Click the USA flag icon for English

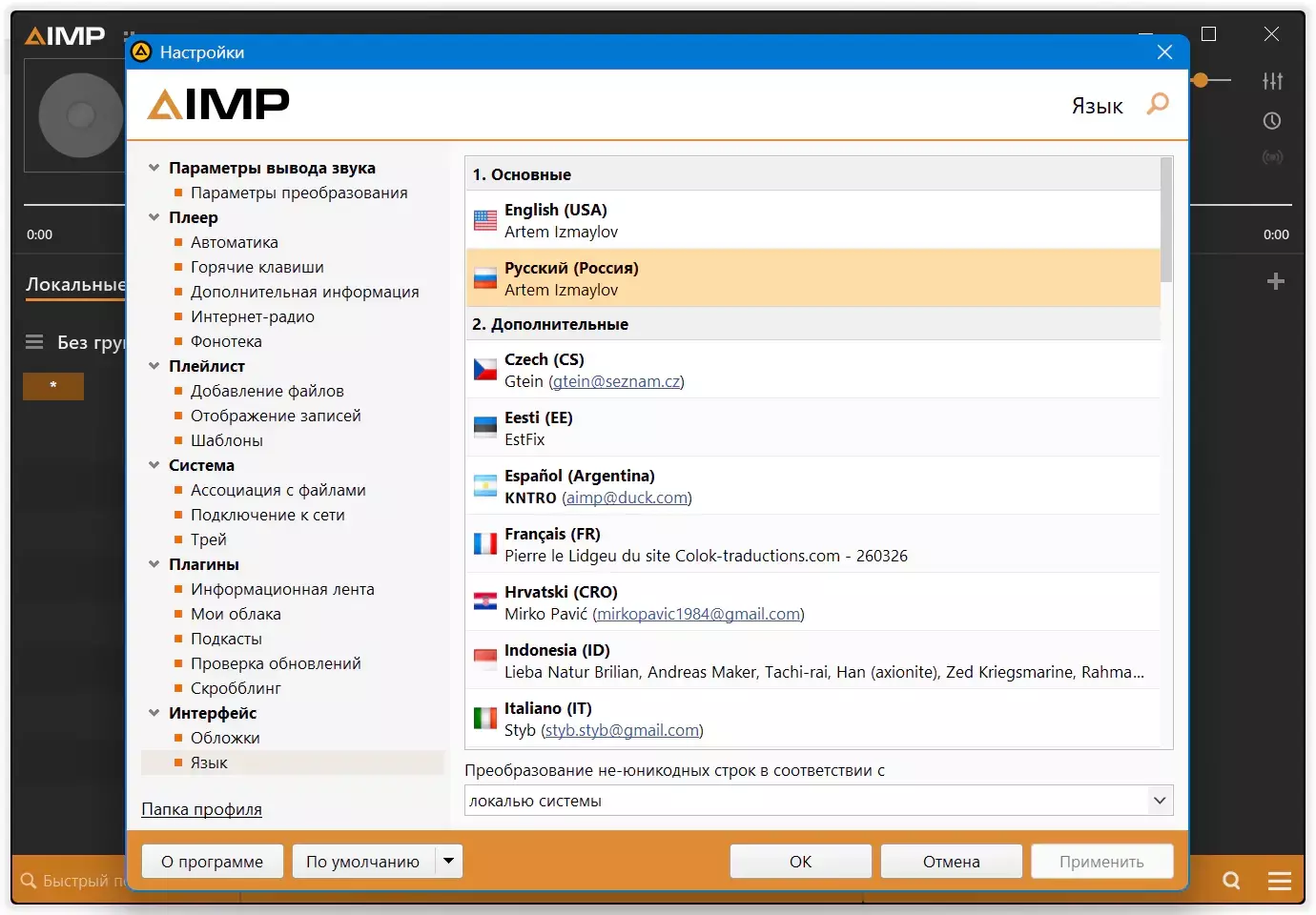click(x=485, y=221)
